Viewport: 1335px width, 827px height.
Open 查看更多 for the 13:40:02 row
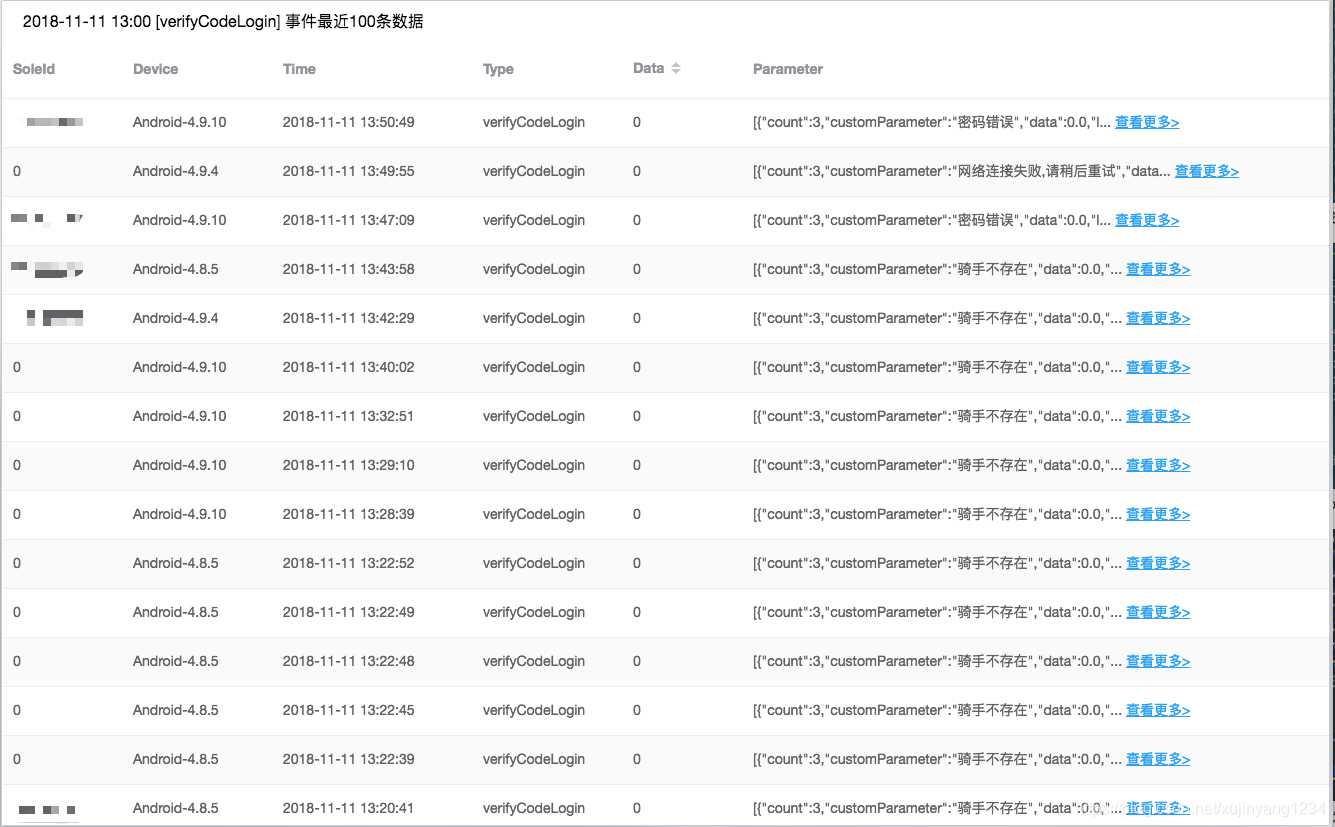pos(1158,367)
